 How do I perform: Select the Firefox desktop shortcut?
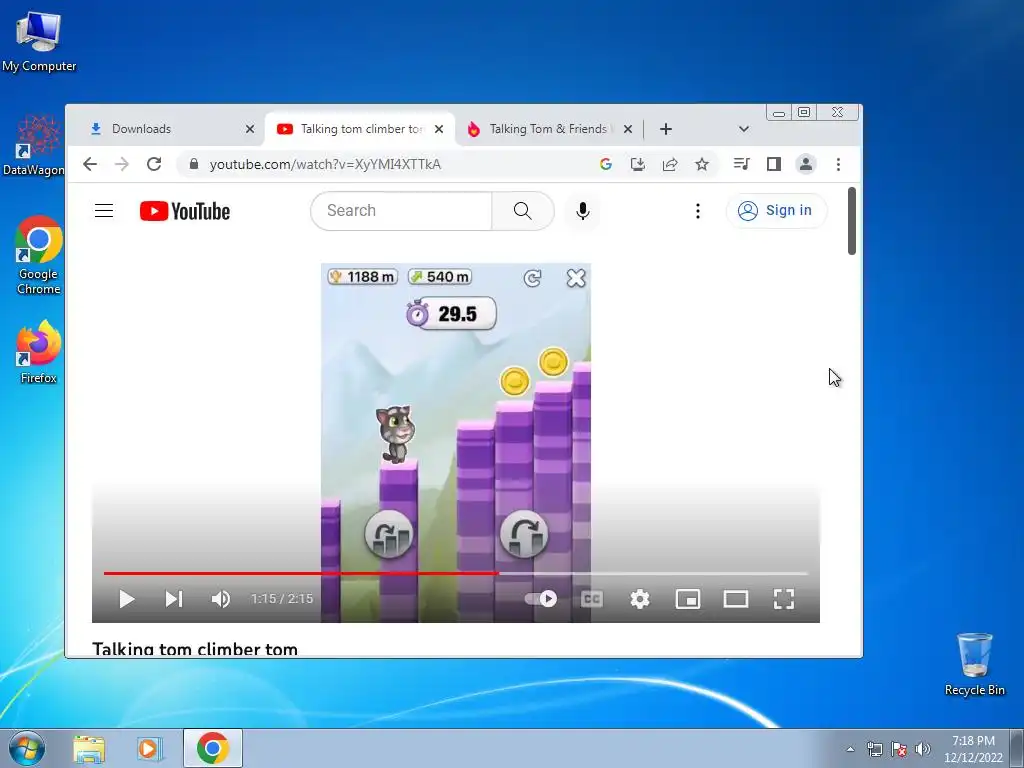pos(39,352)
